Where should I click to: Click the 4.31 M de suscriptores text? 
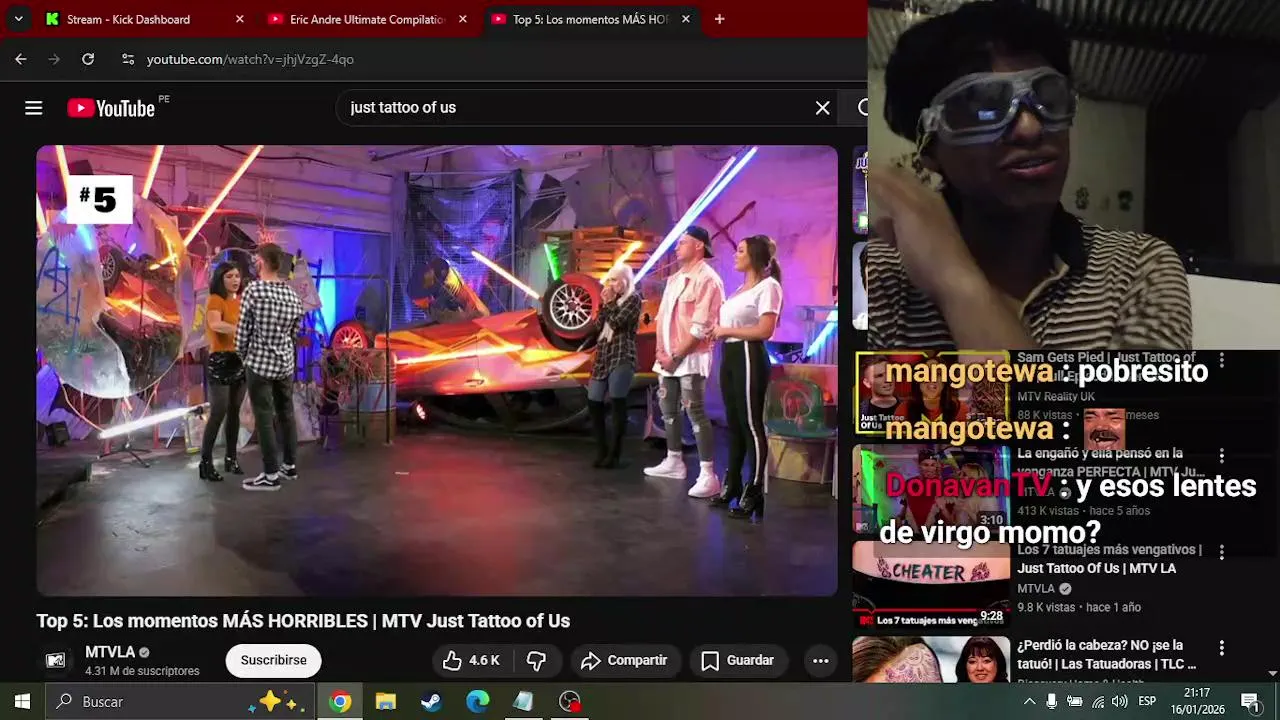click(142, 671)
